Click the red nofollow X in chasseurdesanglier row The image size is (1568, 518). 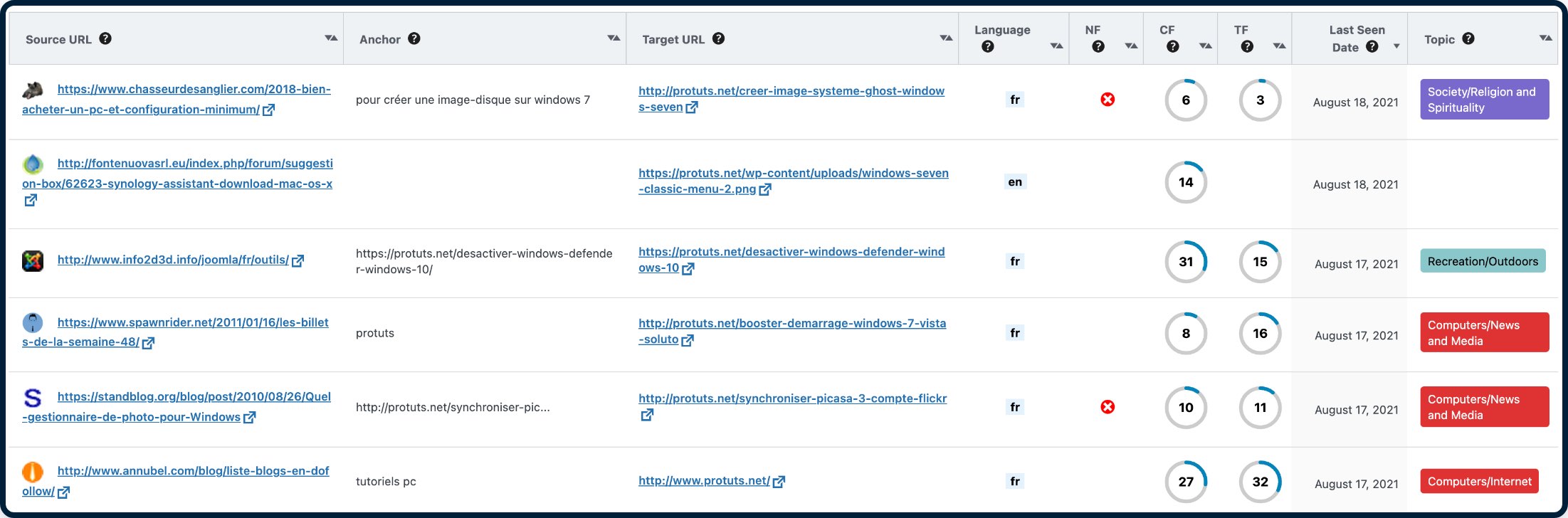pos(1107,100)
